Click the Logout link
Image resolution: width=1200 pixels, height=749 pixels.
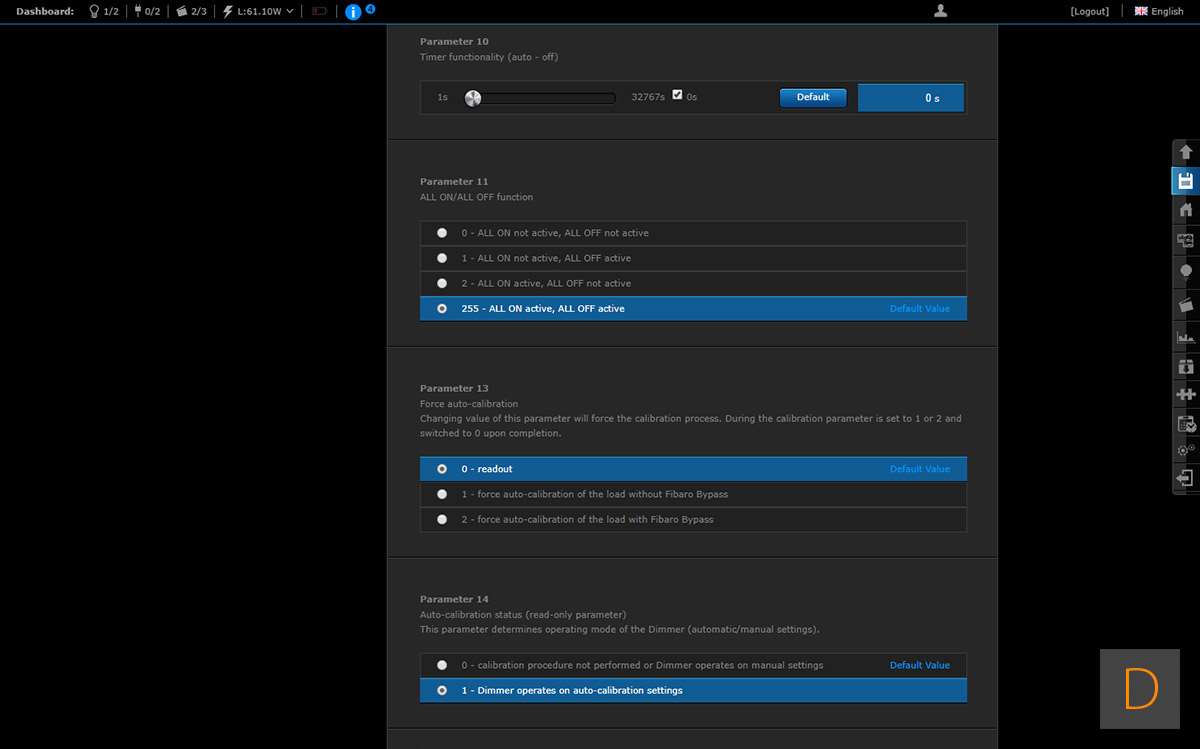click(1089, 11)
